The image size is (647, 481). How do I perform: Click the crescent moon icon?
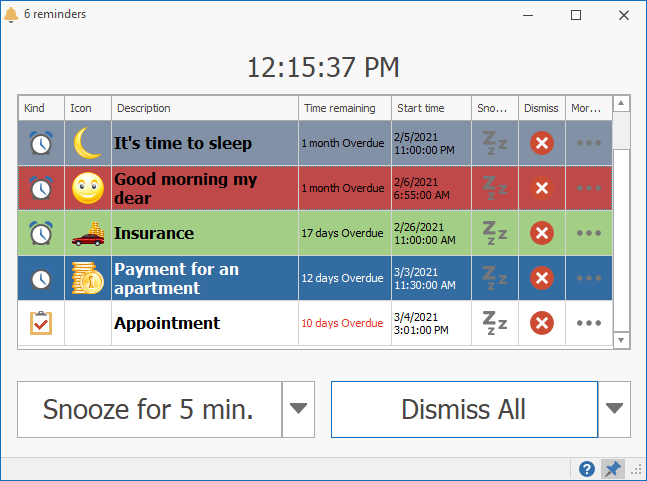87,143
